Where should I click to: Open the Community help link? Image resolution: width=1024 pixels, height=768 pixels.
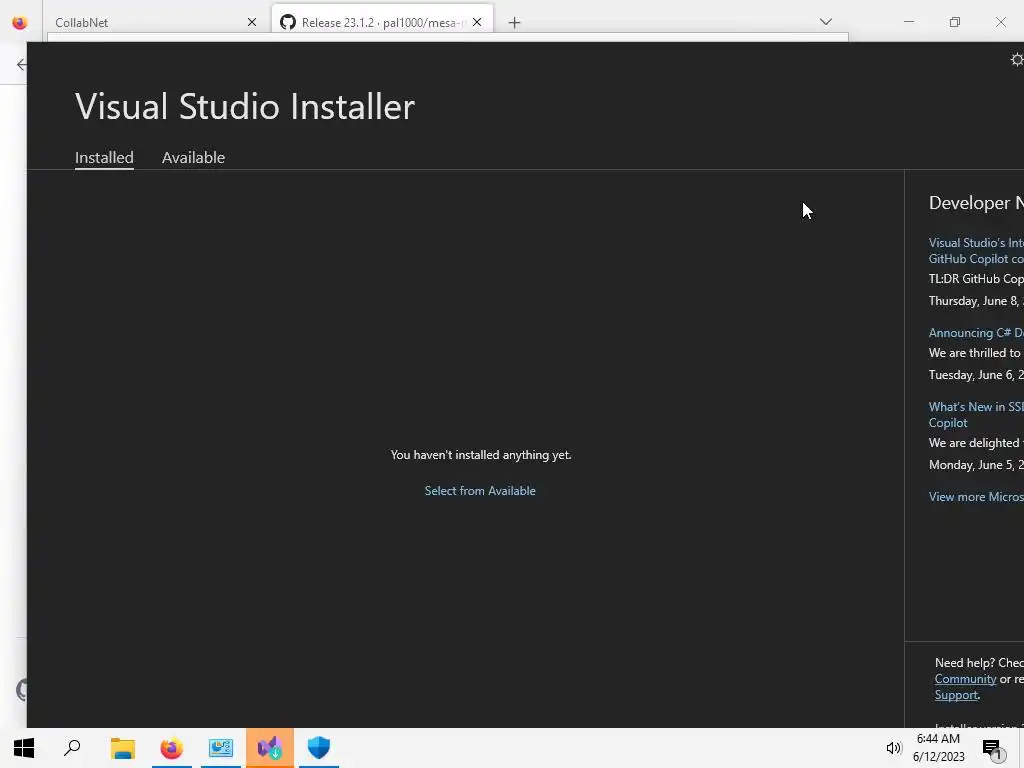(965, 679)
